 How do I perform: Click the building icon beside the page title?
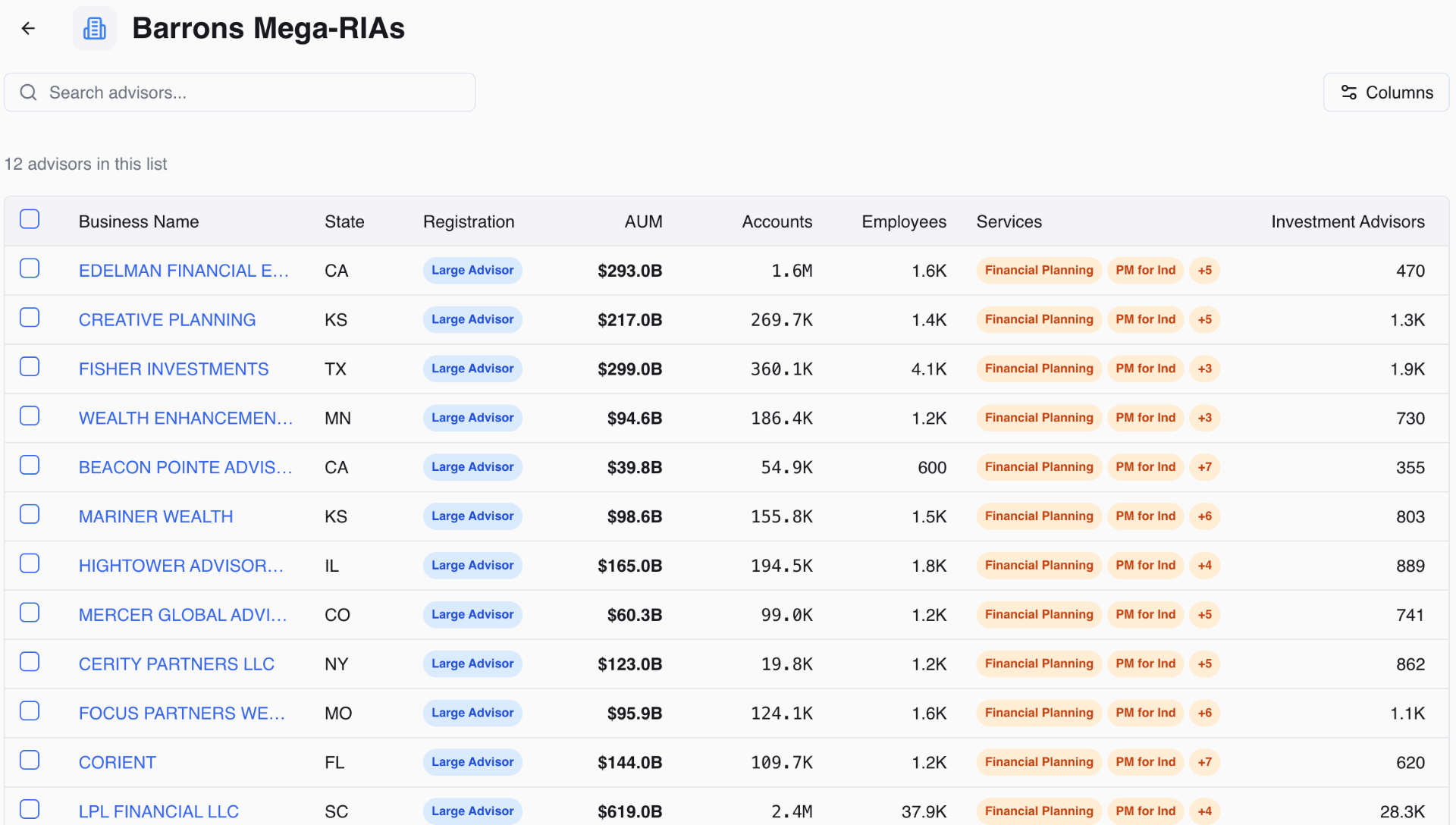click(94, 28)
